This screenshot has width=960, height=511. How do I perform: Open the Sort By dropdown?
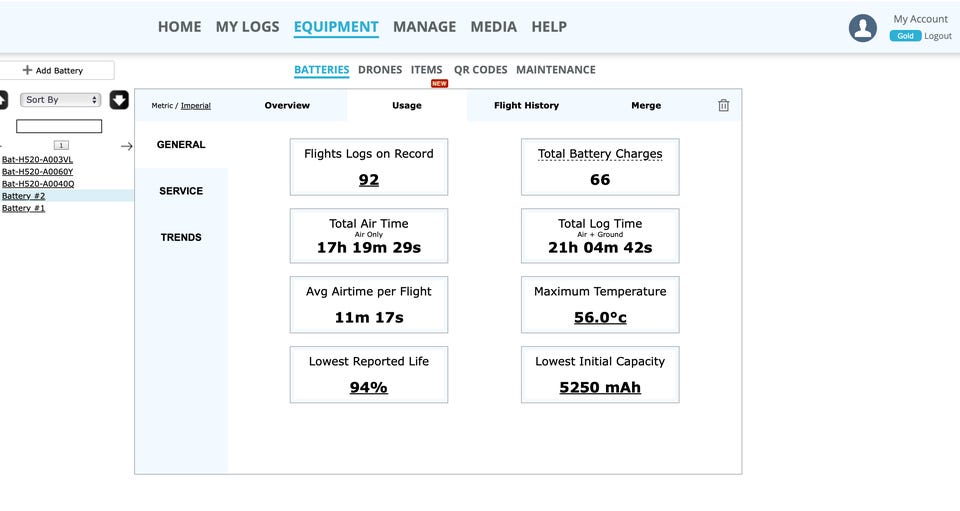point(61,100)
